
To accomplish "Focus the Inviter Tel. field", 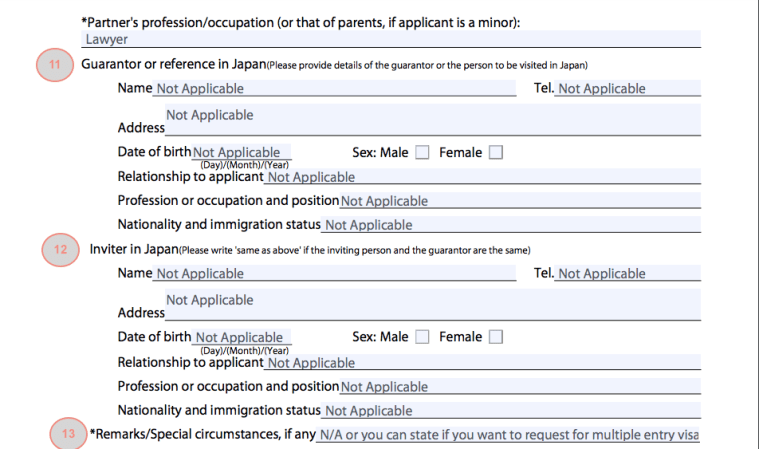I will coord(628,274).
